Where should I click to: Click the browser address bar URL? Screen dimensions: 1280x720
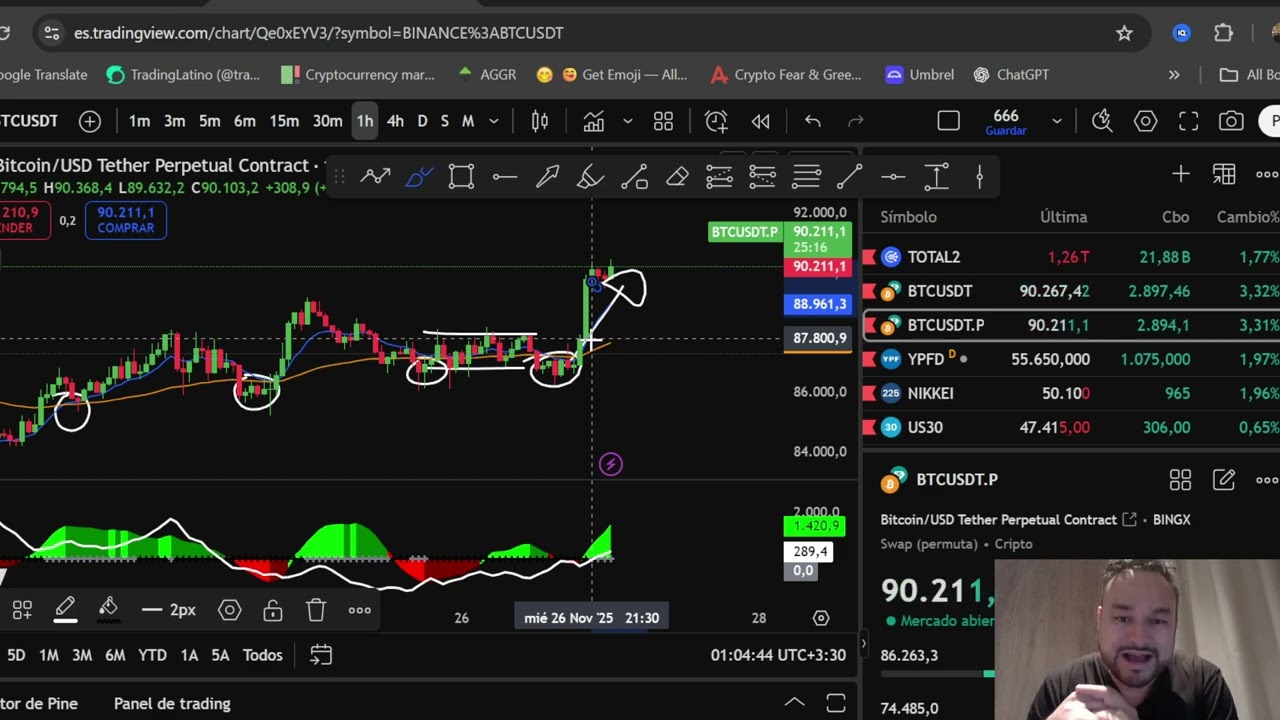(318, 33)
